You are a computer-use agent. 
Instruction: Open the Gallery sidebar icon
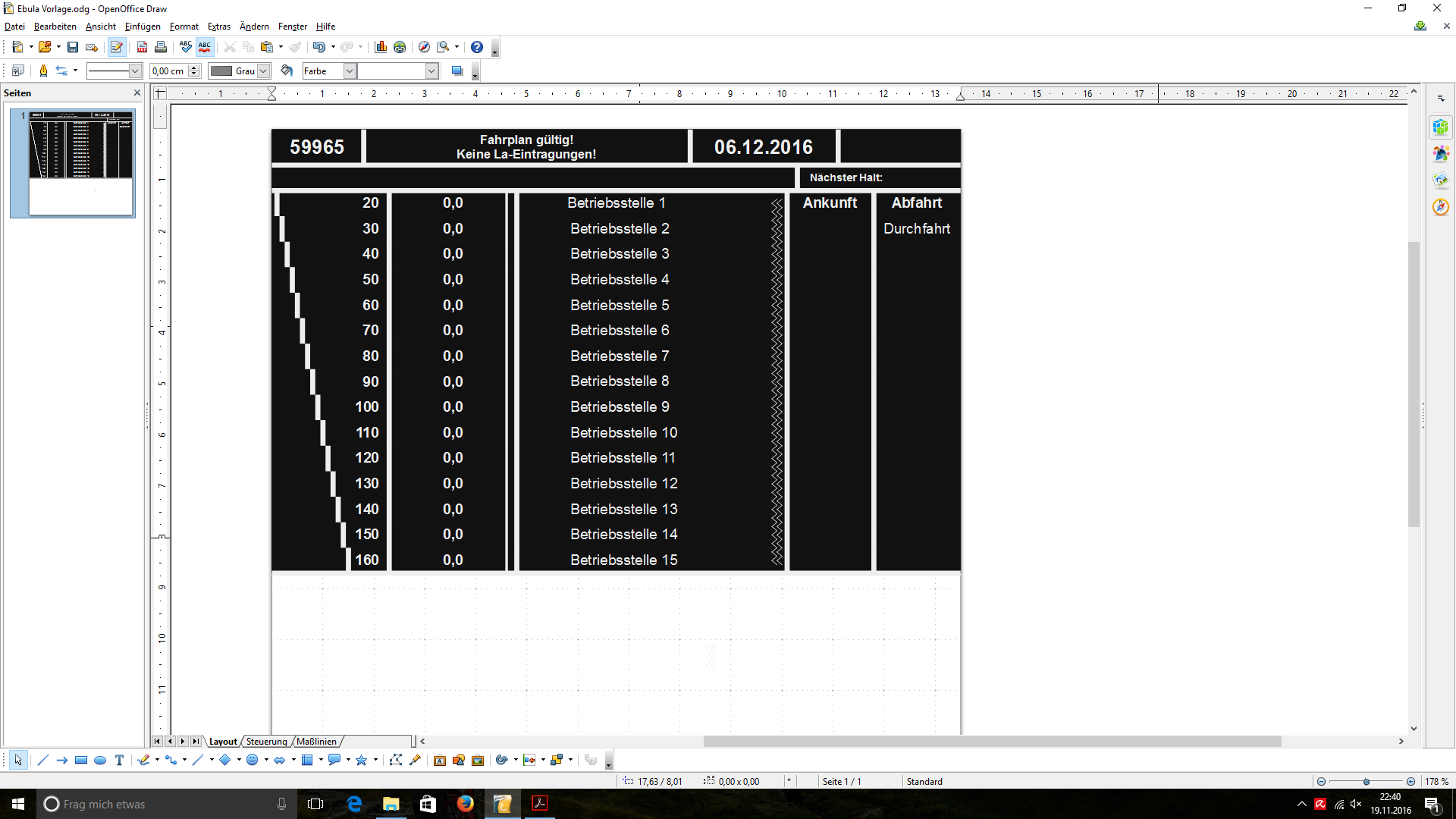pyautogui.click(x=1441, y=180)
